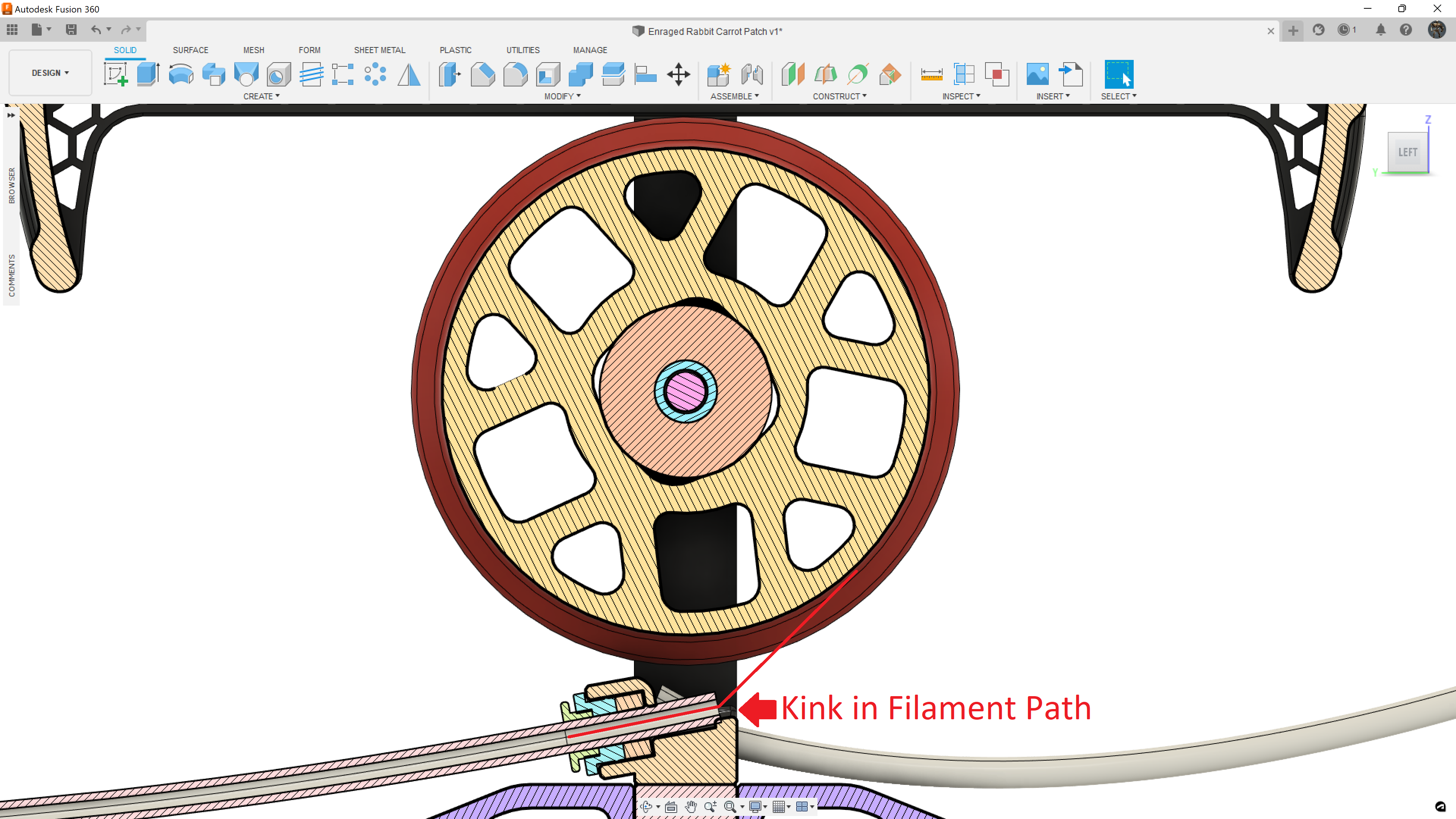Activate the Select tool icon

[1119, 74]
